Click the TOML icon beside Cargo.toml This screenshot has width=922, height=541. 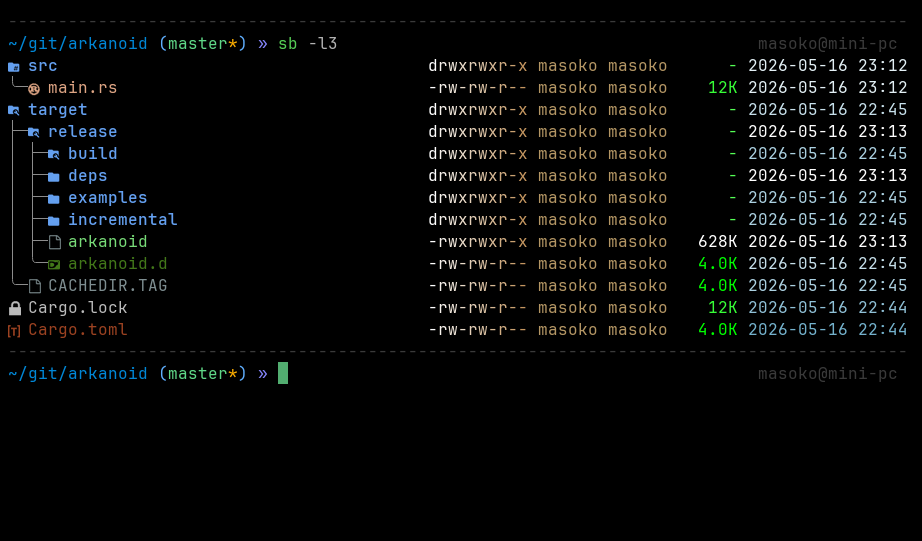(x=14, y=330)
